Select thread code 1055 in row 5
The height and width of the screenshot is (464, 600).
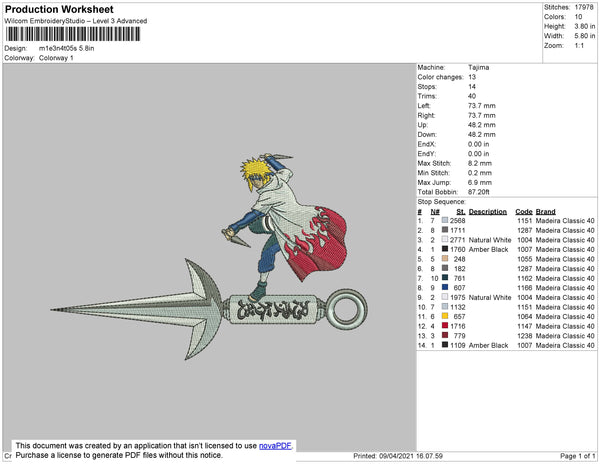pos(525,259)
